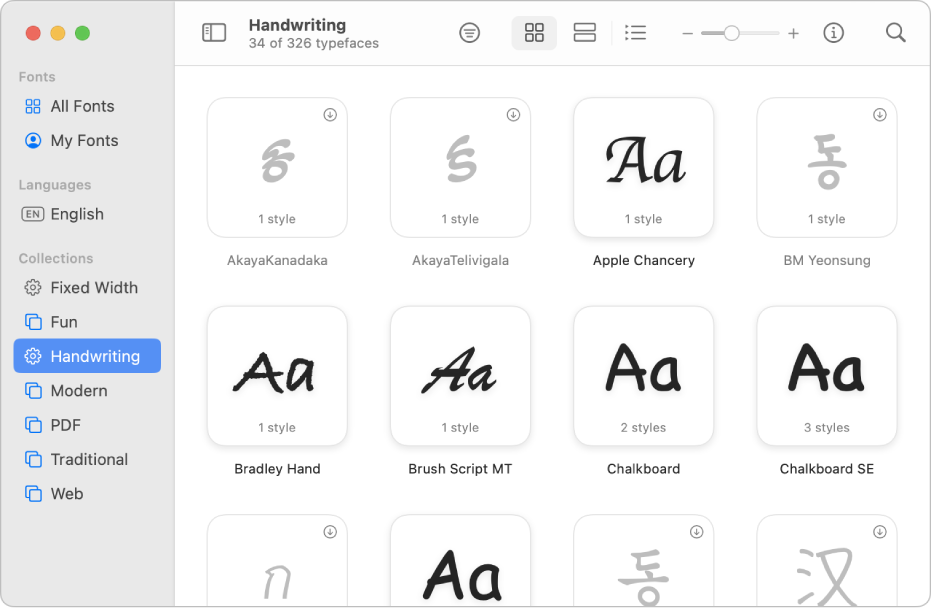Download the BM Yeonsung font
The height and width of the screenshot is (610, 932).
[880, 115]
